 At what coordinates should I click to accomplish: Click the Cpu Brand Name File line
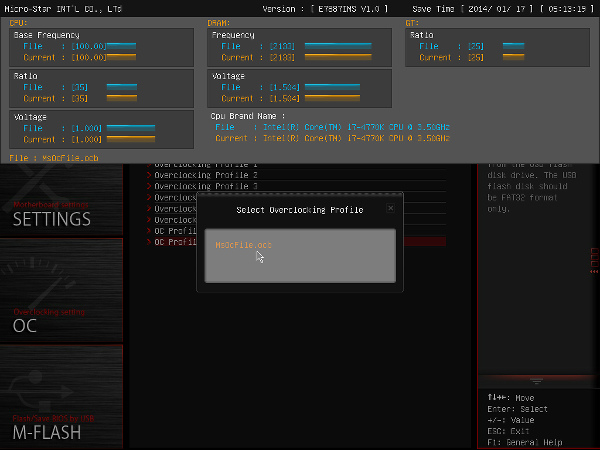pos(332,127)
